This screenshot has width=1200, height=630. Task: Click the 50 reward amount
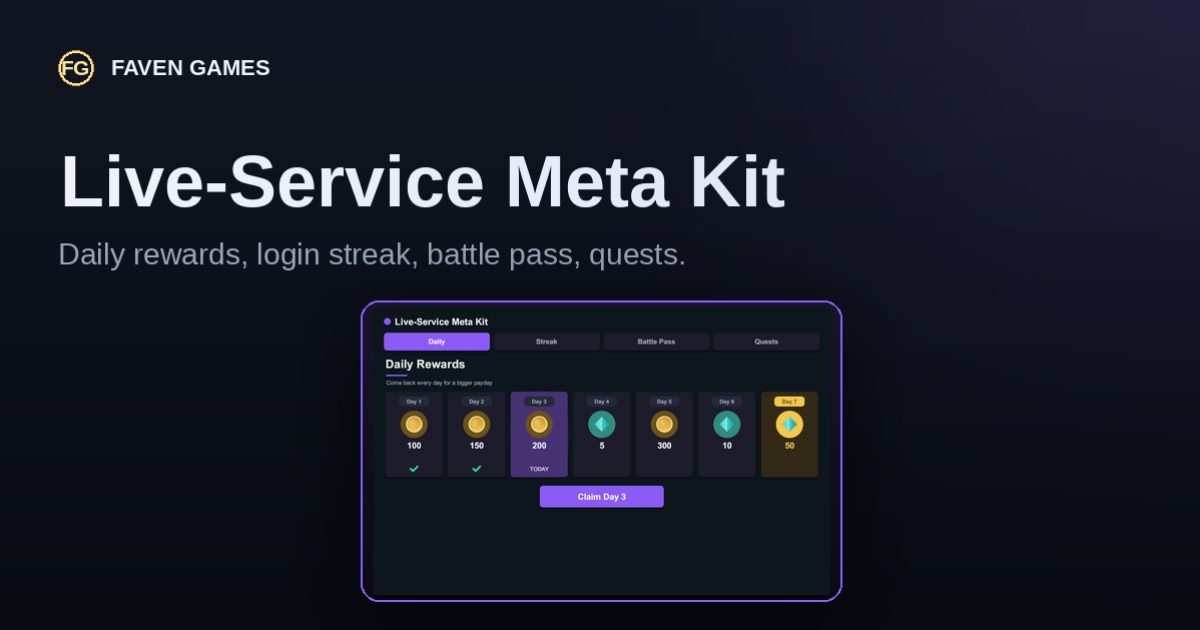pos(789,446)
